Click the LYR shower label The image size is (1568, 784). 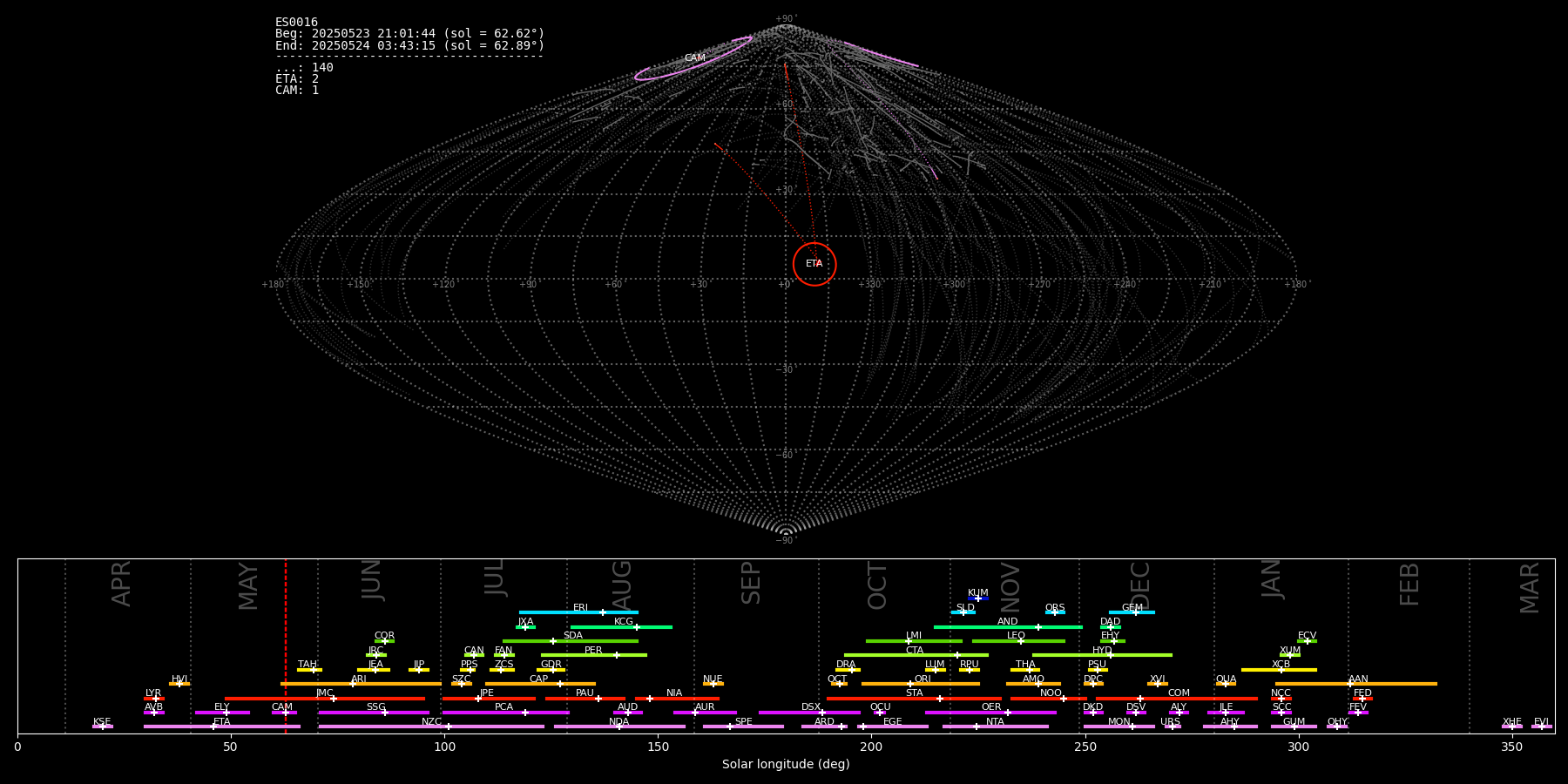click(x=153, y=693)
